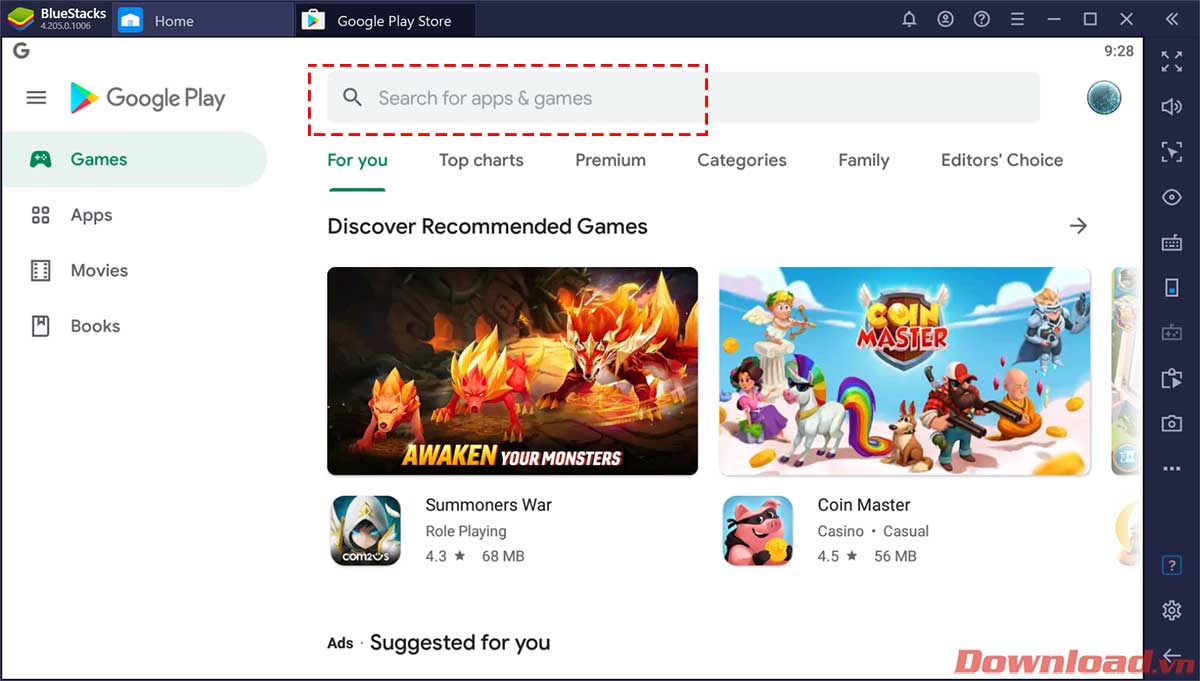Click the BlueStacks logo
This screenshot has height=681, width=1200.
pos(21,20)
